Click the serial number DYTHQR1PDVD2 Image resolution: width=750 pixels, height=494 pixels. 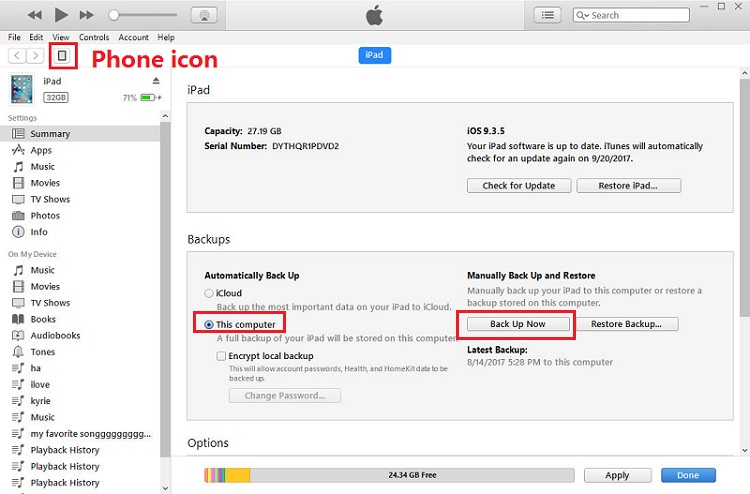pos(305,146)
